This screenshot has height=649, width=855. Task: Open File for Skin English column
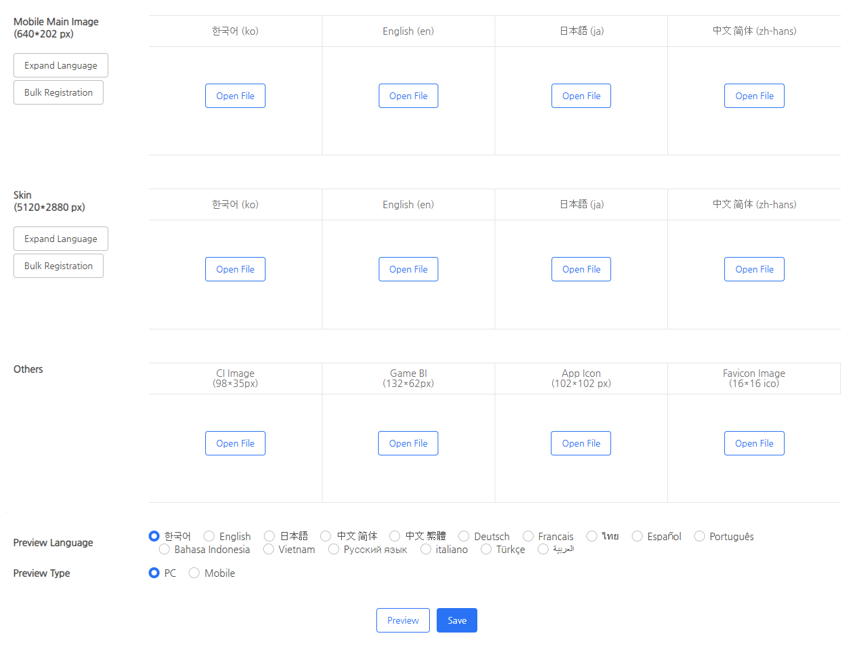[x=408, y=269]
